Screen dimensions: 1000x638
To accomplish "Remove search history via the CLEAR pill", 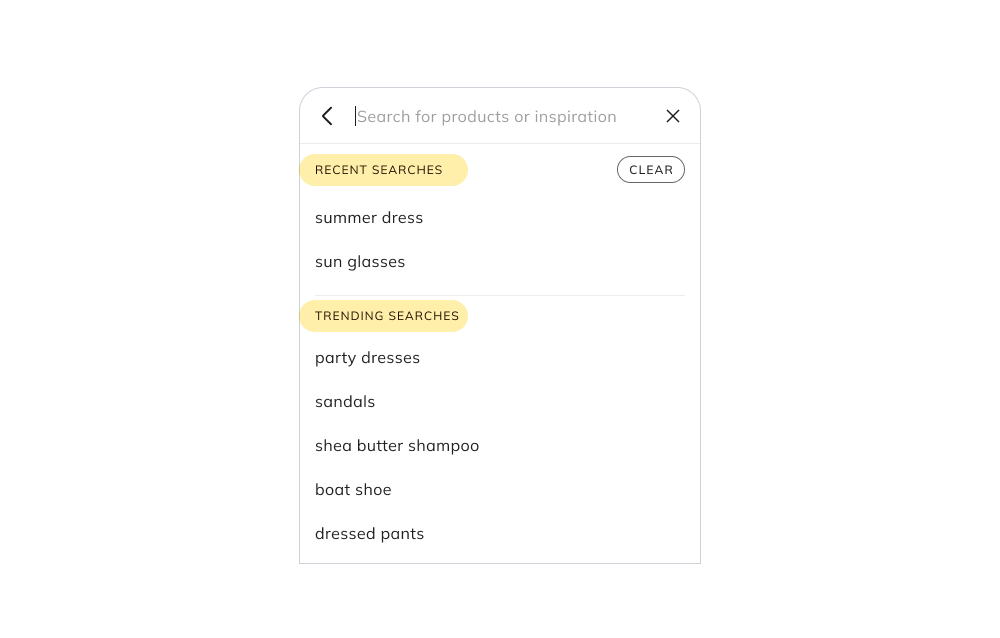I will (x=651, y=170).
